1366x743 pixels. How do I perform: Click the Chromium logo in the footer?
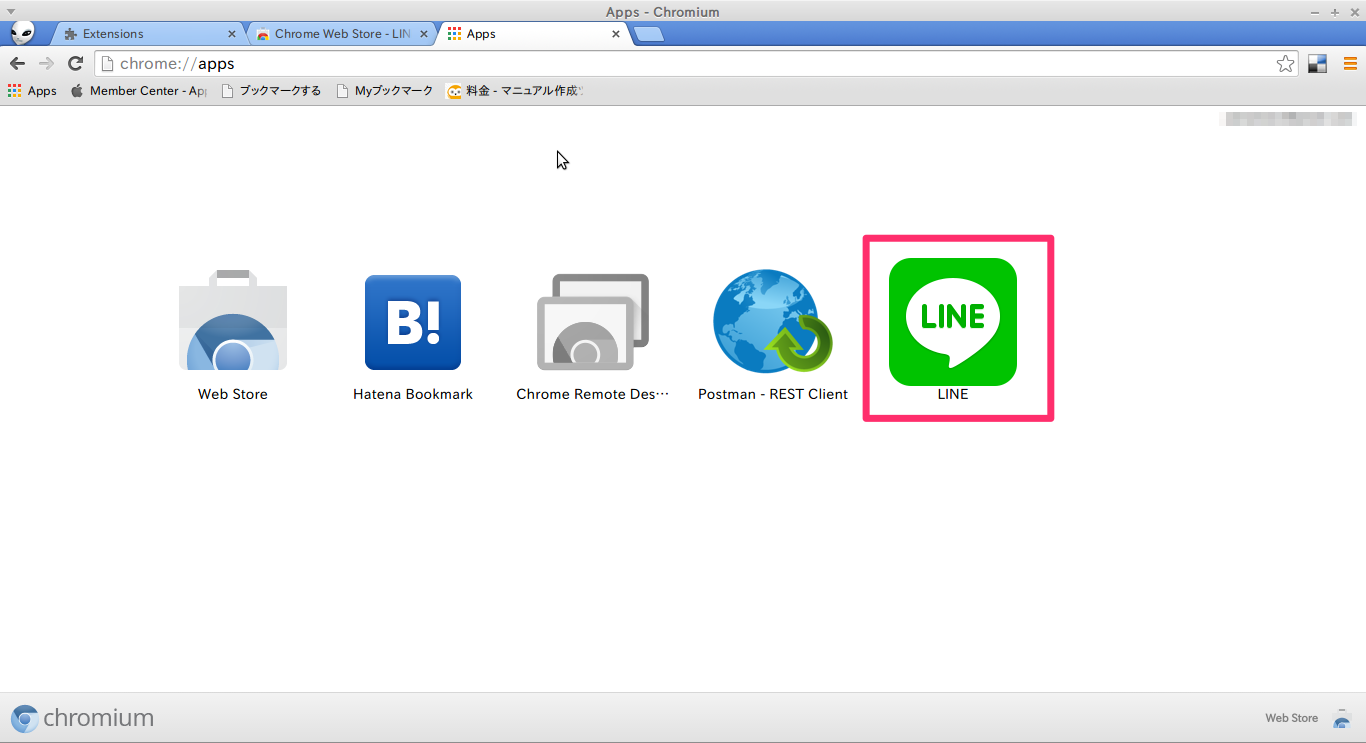coord(83,718)
